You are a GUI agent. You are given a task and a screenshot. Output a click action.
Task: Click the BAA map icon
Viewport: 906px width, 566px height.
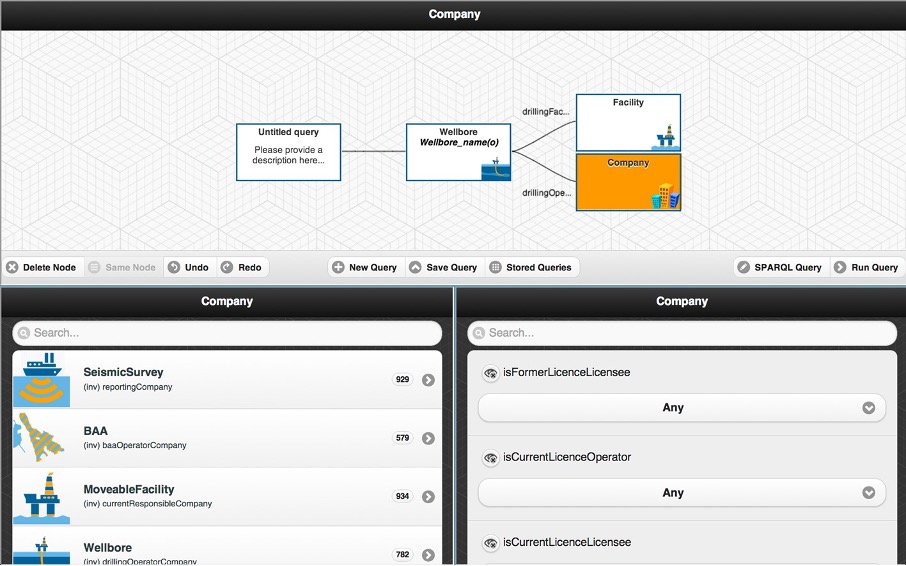tap(42, 438)
